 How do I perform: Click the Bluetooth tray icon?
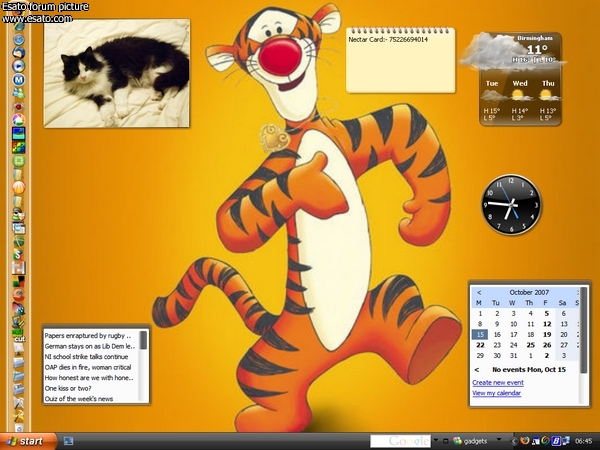[556, 441]
